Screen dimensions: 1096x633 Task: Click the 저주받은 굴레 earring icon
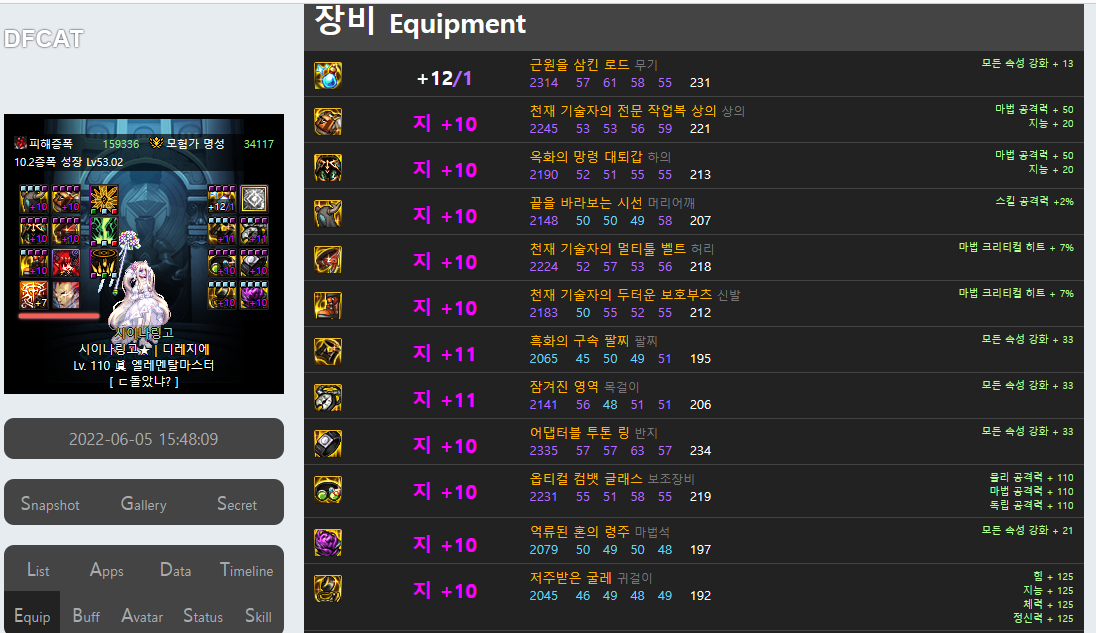click(328, 588)
